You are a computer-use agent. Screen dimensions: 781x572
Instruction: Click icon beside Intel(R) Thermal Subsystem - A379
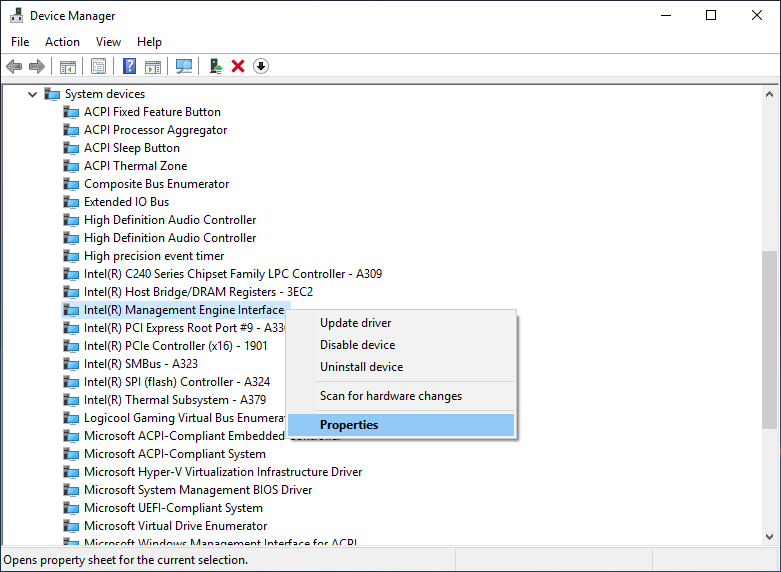71,400
